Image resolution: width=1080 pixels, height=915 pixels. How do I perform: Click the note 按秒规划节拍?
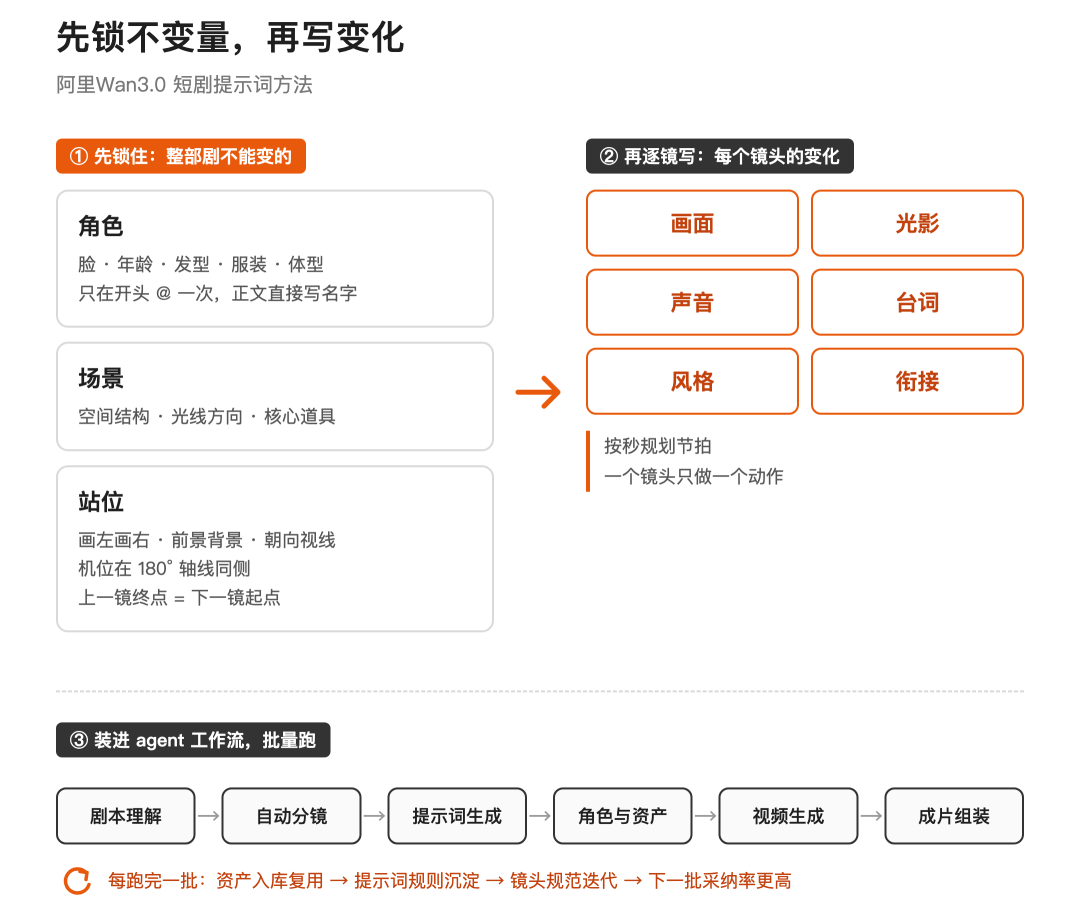click(x=658, y=446)
